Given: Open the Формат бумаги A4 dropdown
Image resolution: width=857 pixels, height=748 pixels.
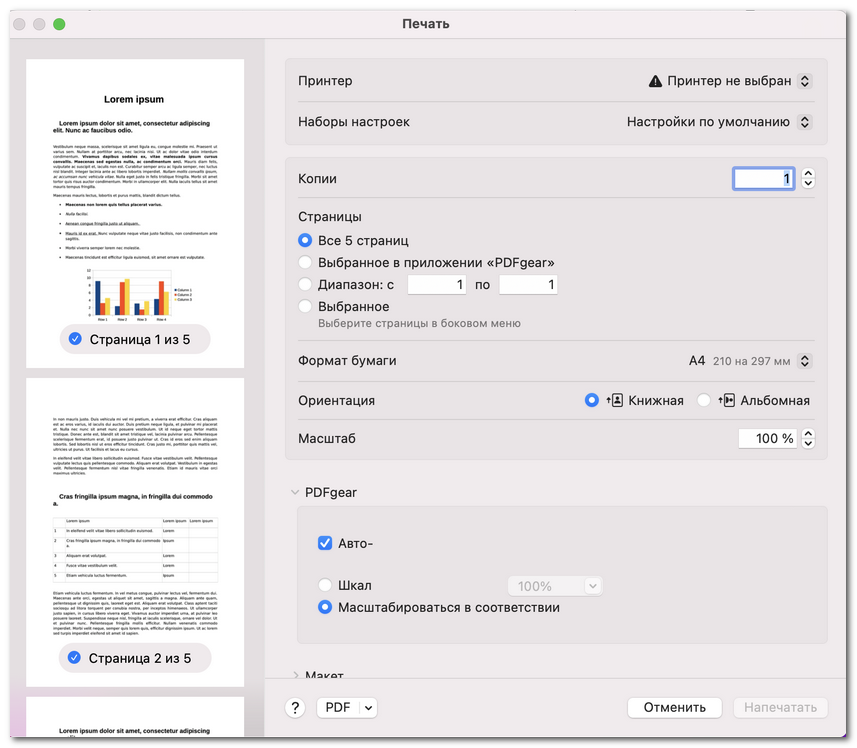Looking at the screenshot, I should (805, 361).
